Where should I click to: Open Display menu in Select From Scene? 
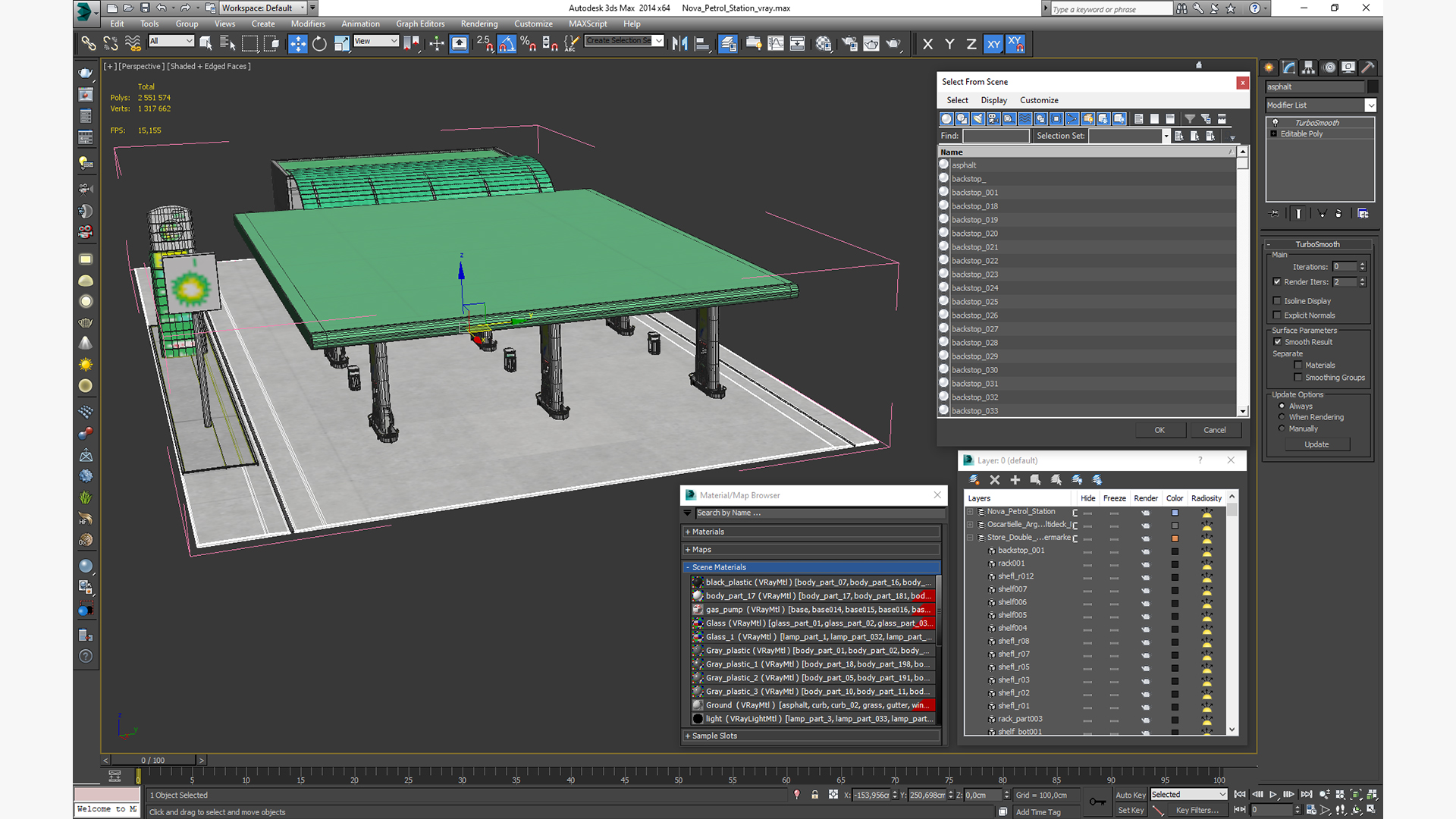993,100
